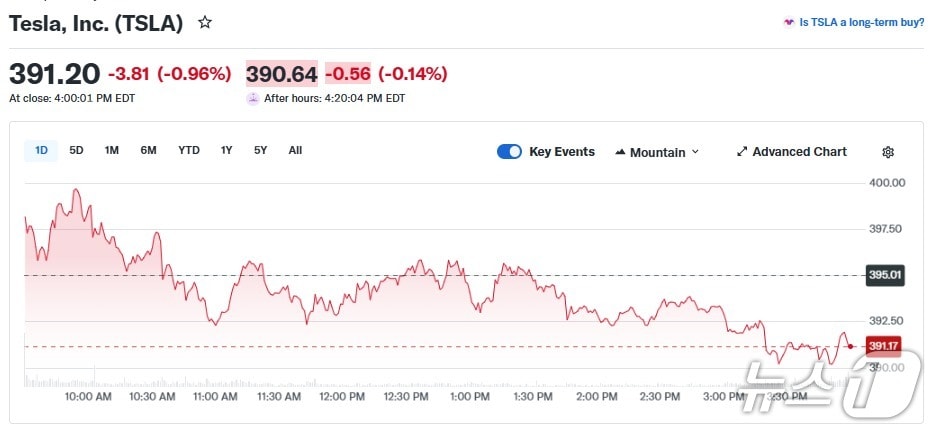The height and width of the screenshot is (432, 935).
Task: Click the Mountain chart type icon
Action: pyautogui.click(x=620, y=152)
